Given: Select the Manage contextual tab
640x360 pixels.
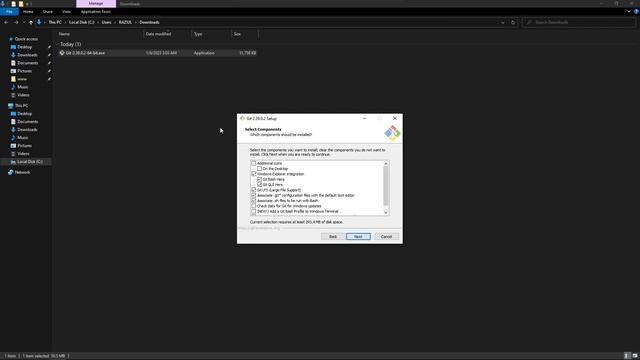Looking at the screenshot, I should [x=96, y=4].
